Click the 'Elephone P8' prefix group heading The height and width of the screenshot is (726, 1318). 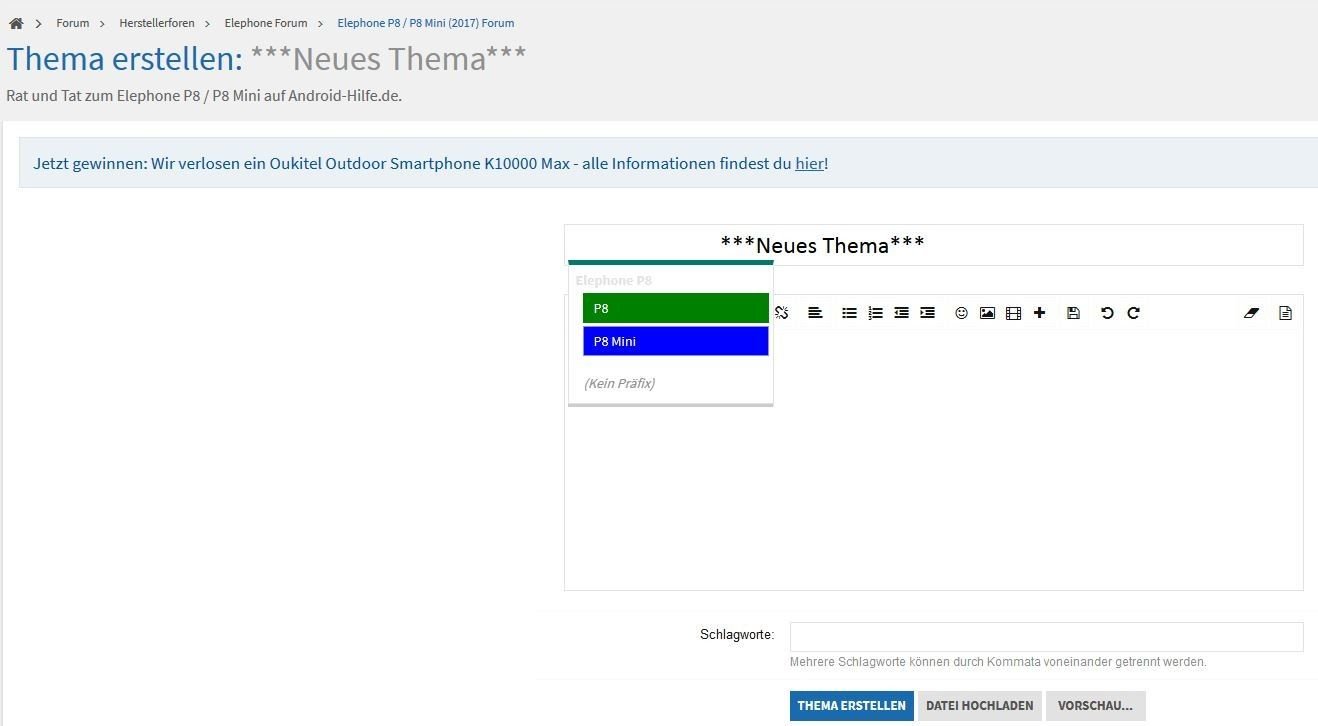[613, 280]
